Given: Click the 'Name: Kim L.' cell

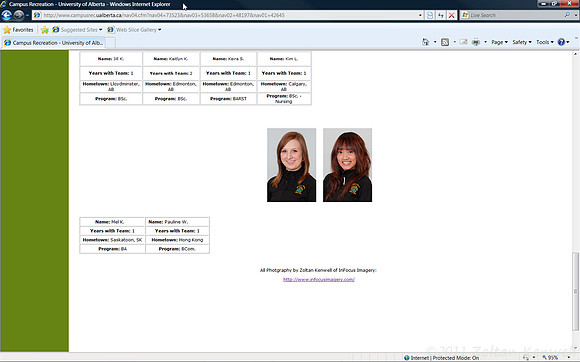Looking at the screenshot, I should [284, 59].
